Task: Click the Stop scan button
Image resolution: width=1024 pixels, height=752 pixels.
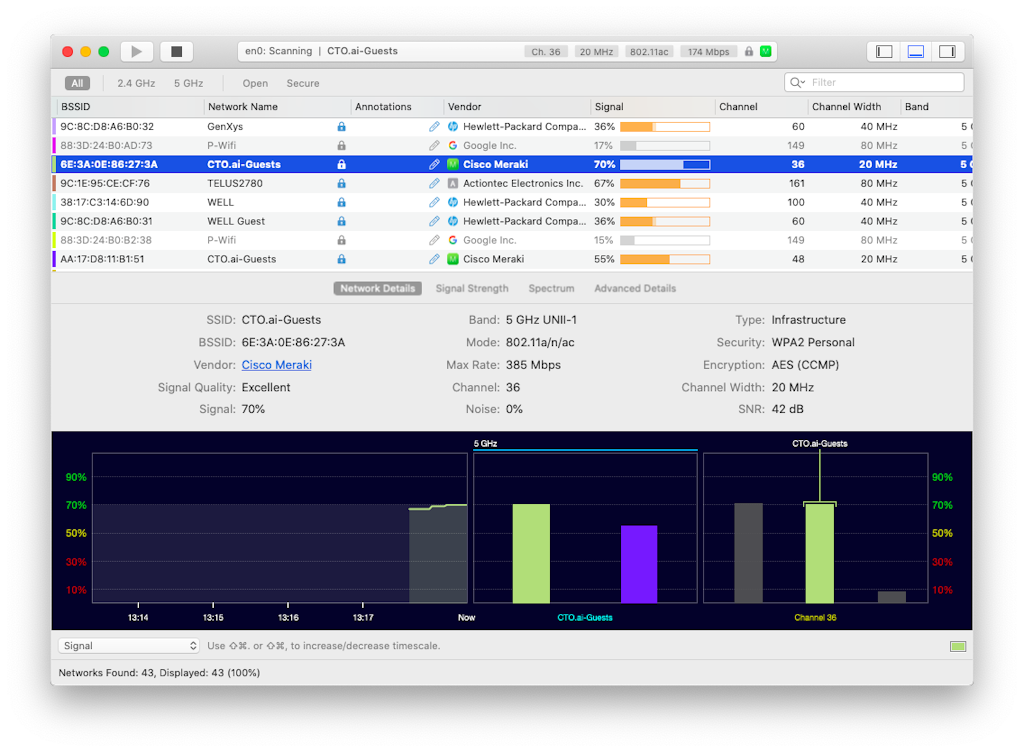Action: point(177,51)
